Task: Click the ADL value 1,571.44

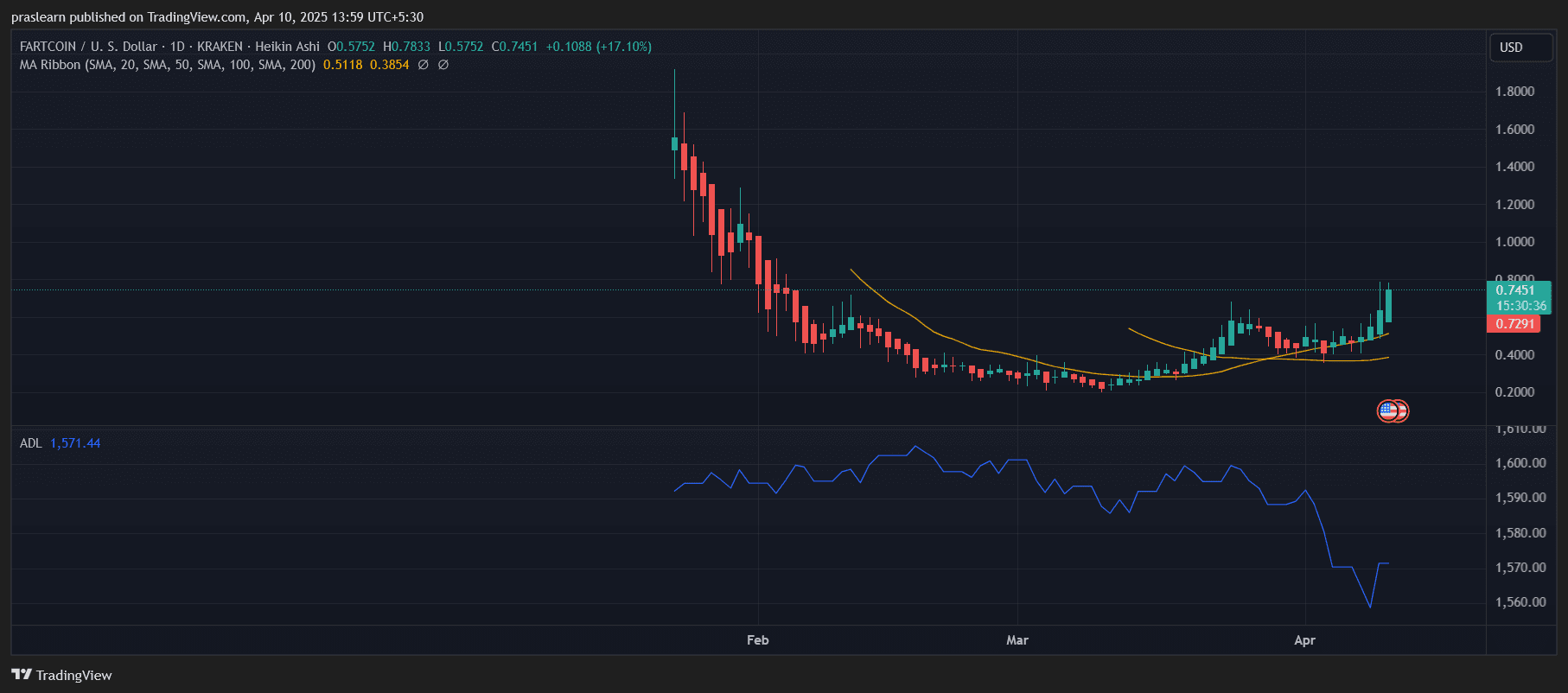Action: click(75, 443)
